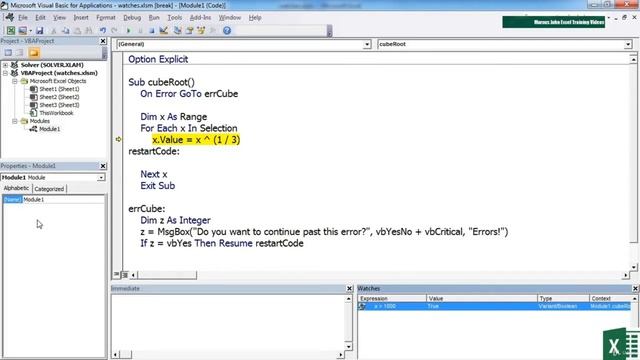640x360 pixels.
Task: Click the Expression column header in Watches
Action: click(392, 298)
